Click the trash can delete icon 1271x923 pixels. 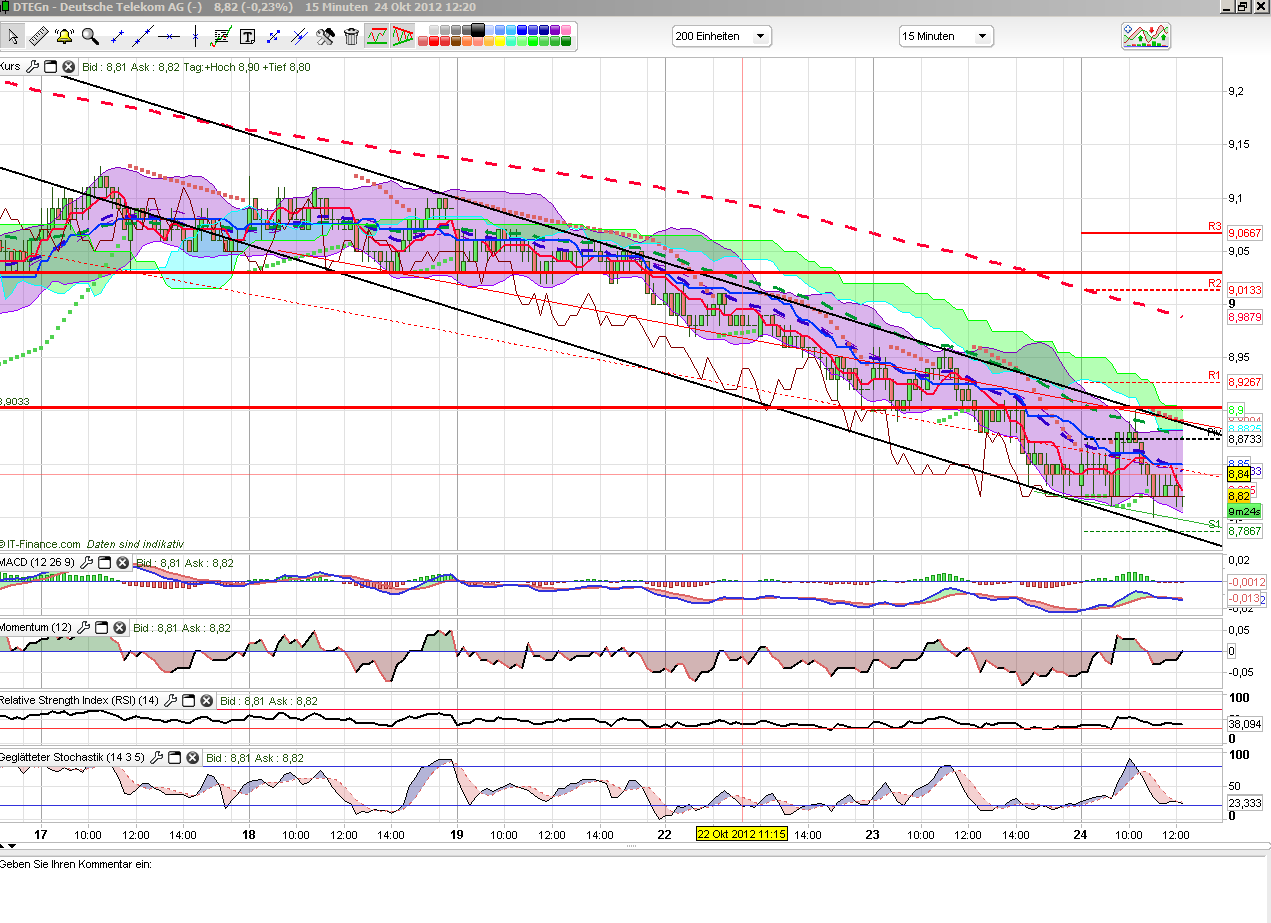tap(351, 37)
